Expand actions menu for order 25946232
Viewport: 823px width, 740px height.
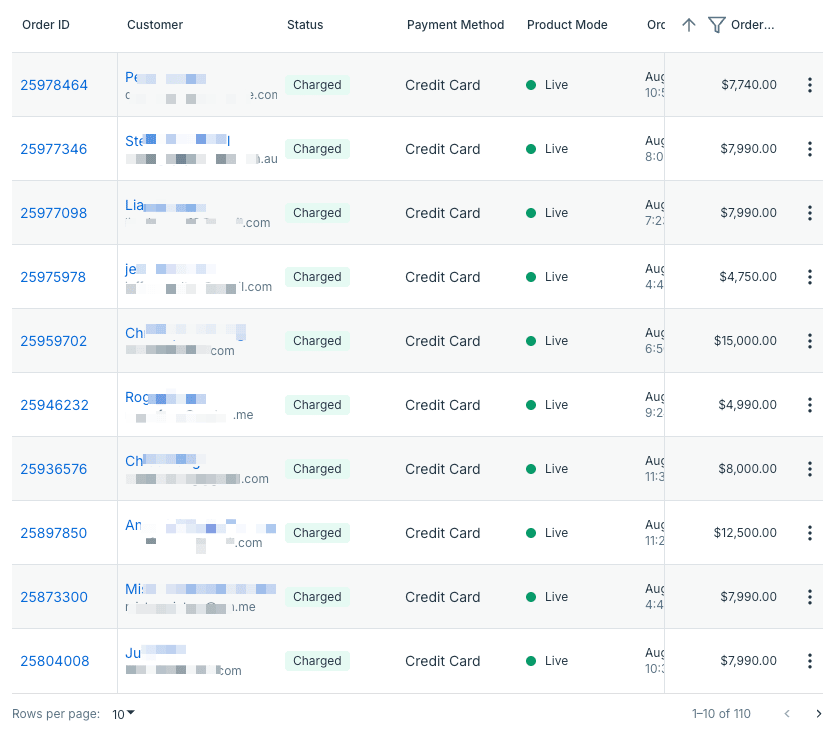pyautogui.click(x=810, y=405)
